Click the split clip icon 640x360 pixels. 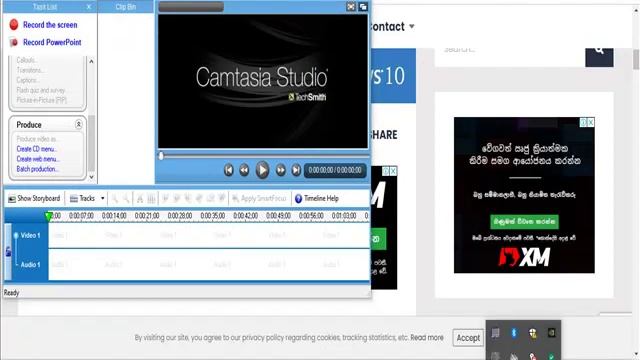click(151, 198)
